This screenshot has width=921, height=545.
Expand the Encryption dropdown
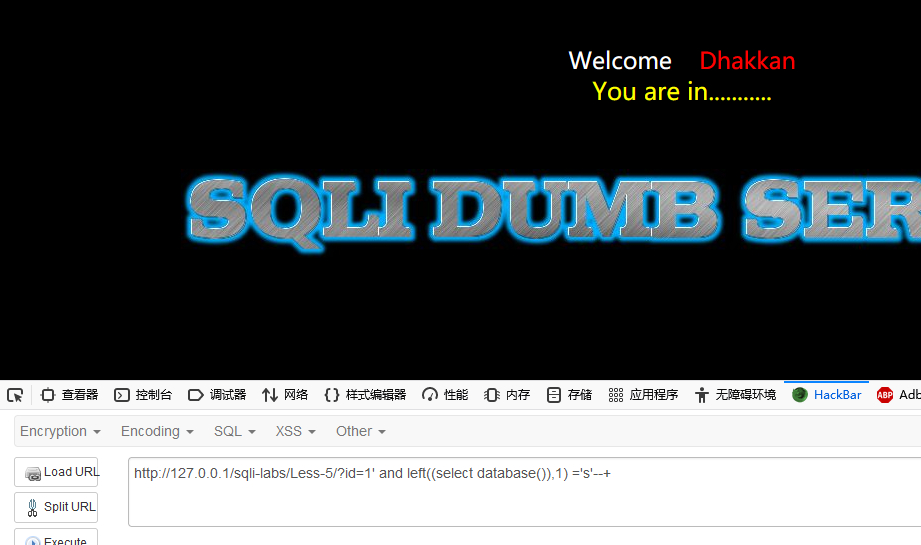(x=60, y=431)
